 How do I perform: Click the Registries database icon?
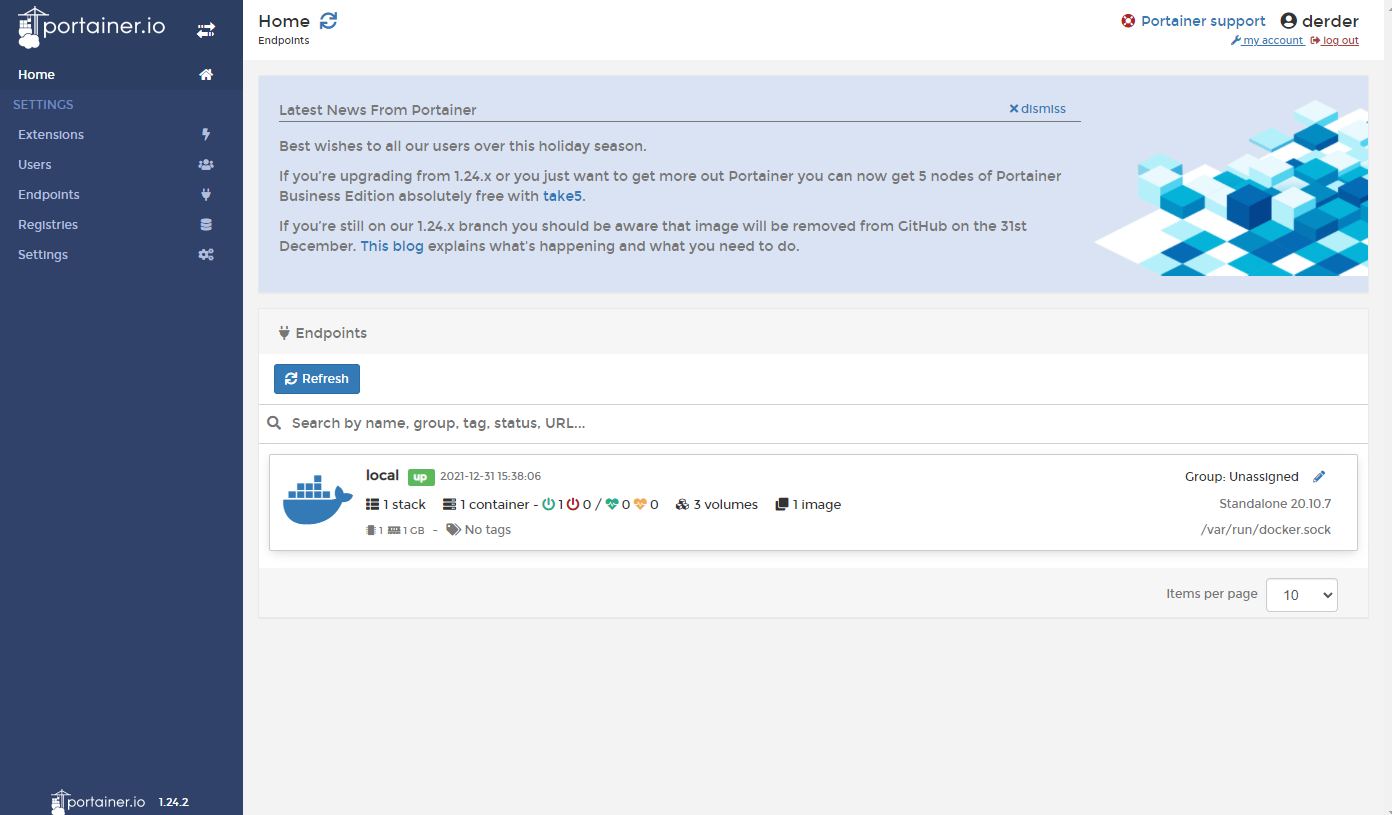[x=206, y=225]
